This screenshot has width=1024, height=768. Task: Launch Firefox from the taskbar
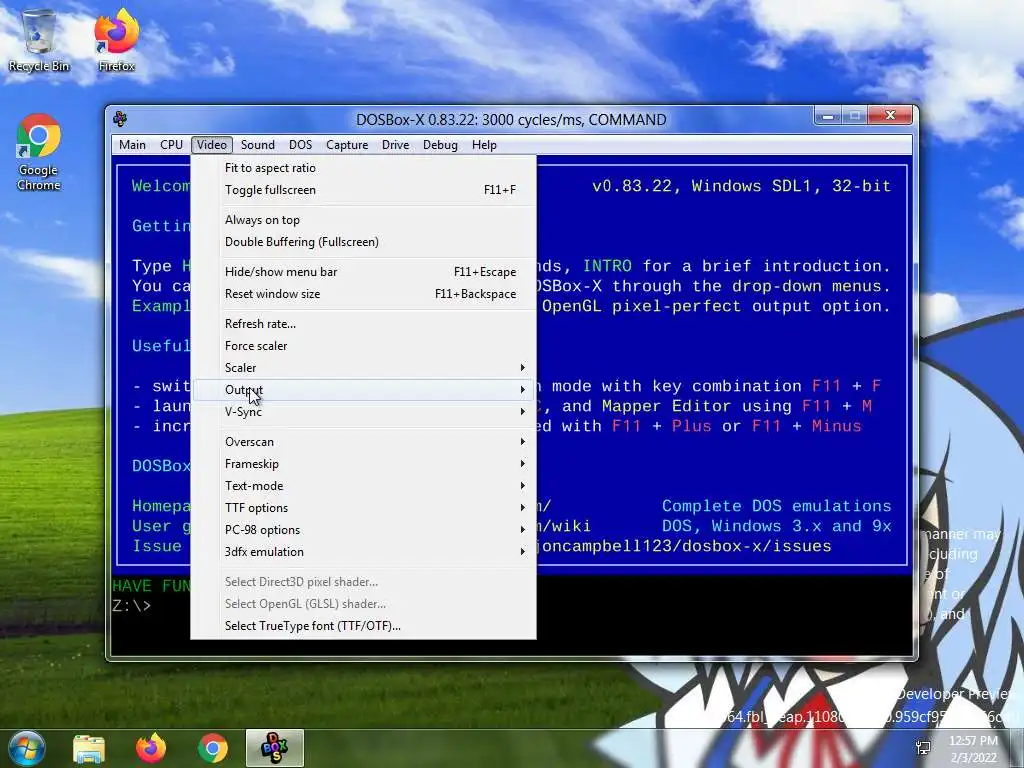pyautogui.click(x=151, y=748)
